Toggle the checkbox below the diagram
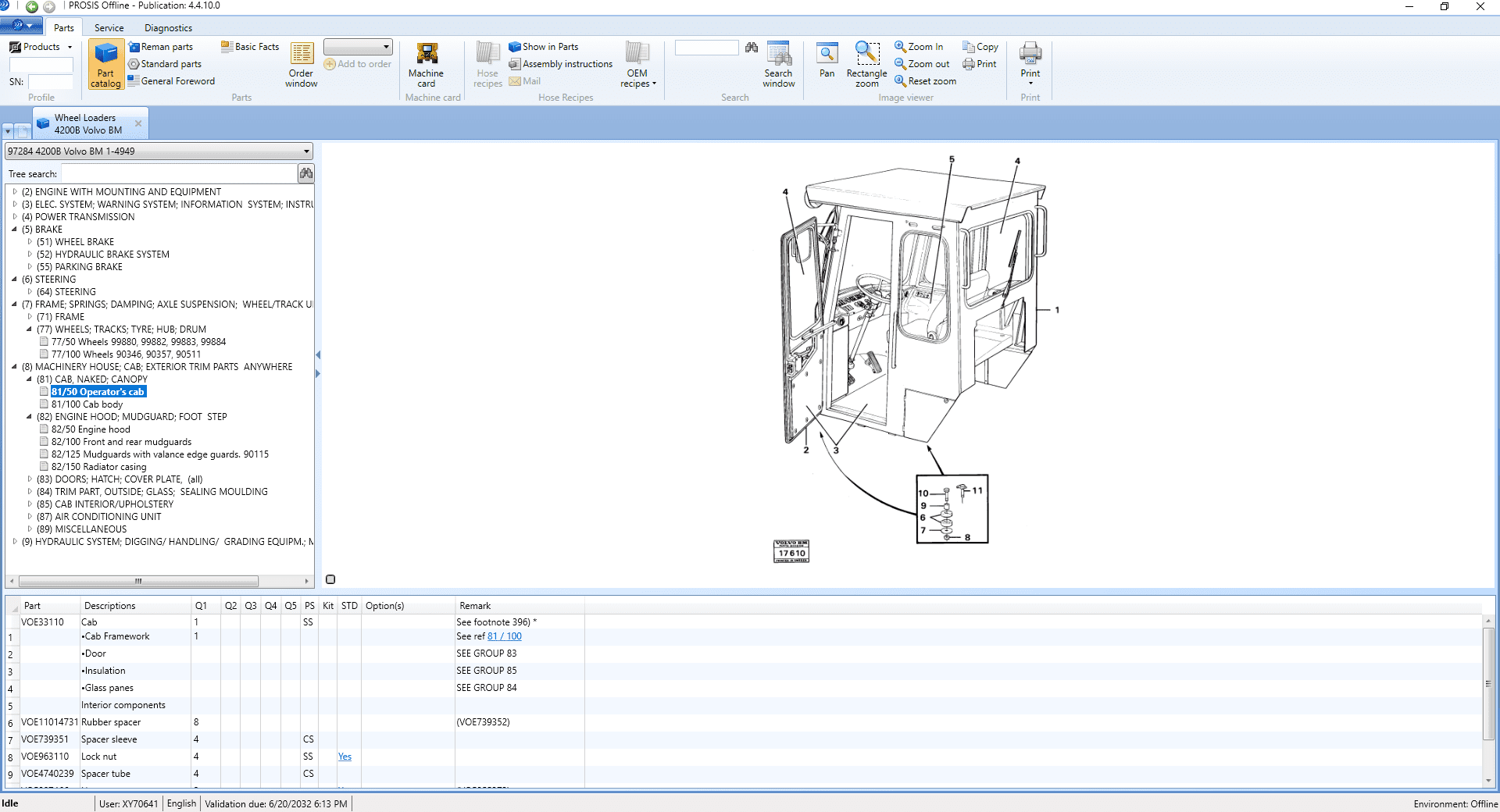 coord(330,579)
